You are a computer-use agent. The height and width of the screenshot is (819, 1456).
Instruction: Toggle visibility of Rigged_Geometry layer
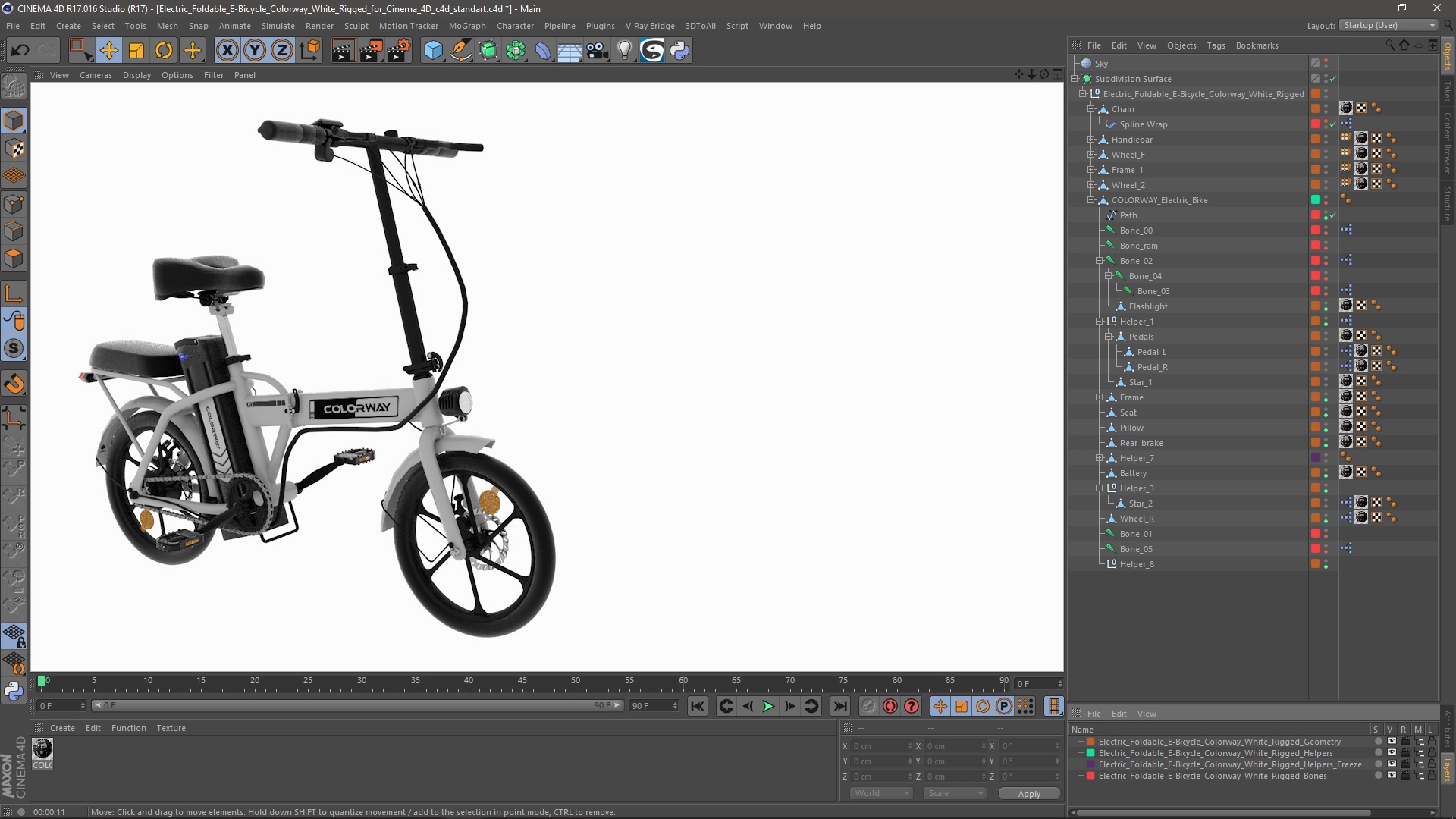coord(1392,742)
